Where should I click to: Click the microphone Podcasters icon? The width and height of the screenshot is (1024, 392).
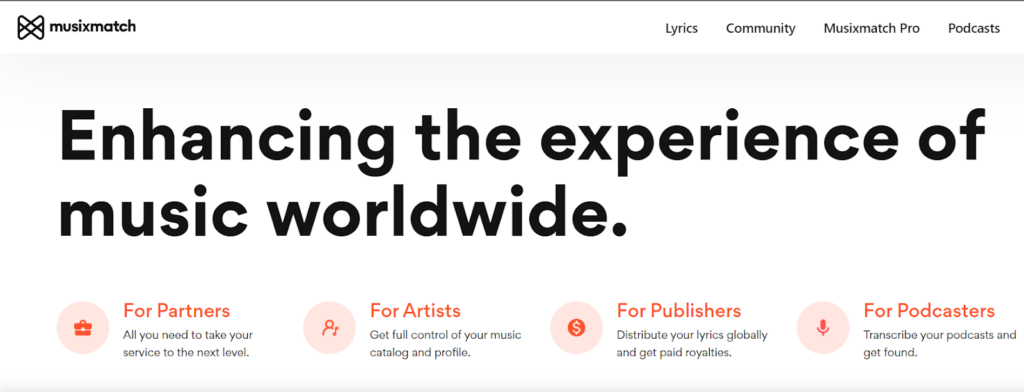823,328
